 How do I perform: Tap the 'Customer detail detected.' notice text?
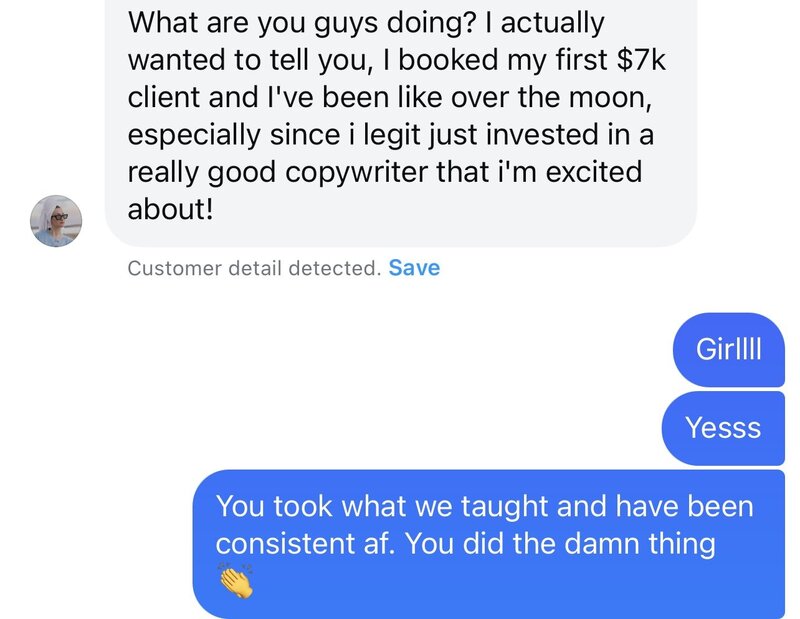pyautogui.click(x=254, y=268)
